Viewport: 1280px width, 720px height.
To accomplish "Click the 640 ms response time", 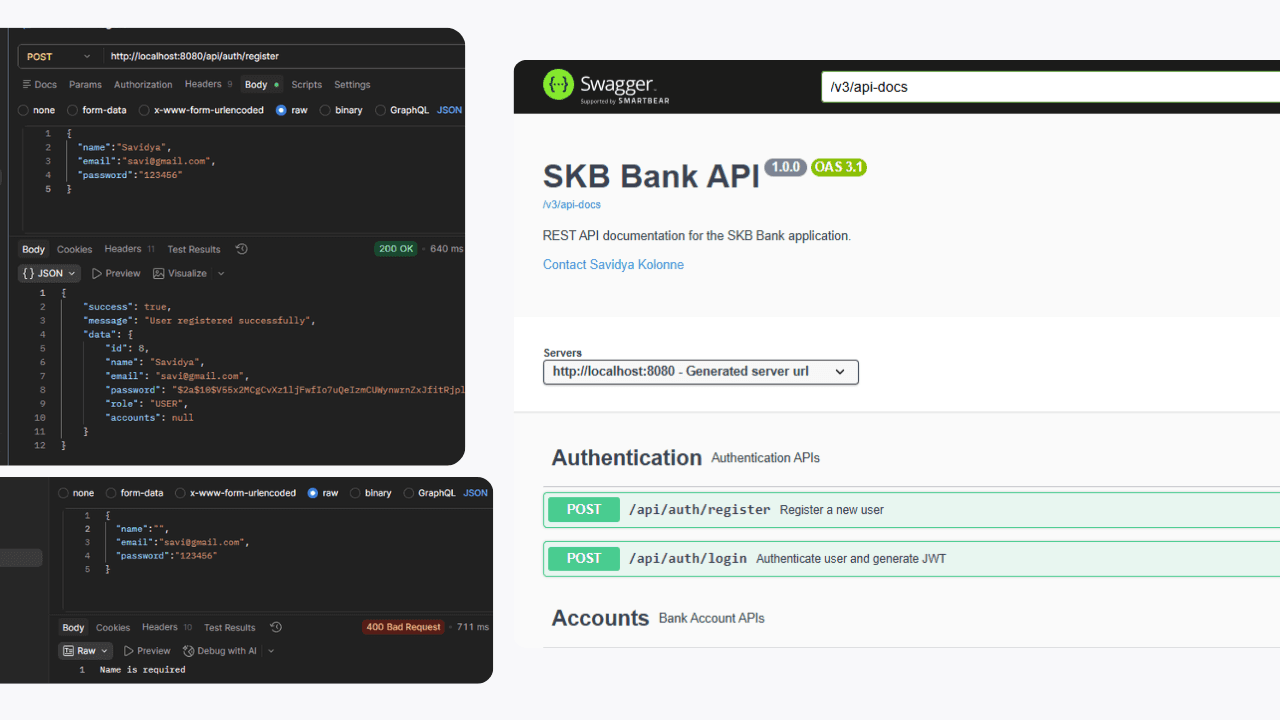I will click(x=446, y=249).
